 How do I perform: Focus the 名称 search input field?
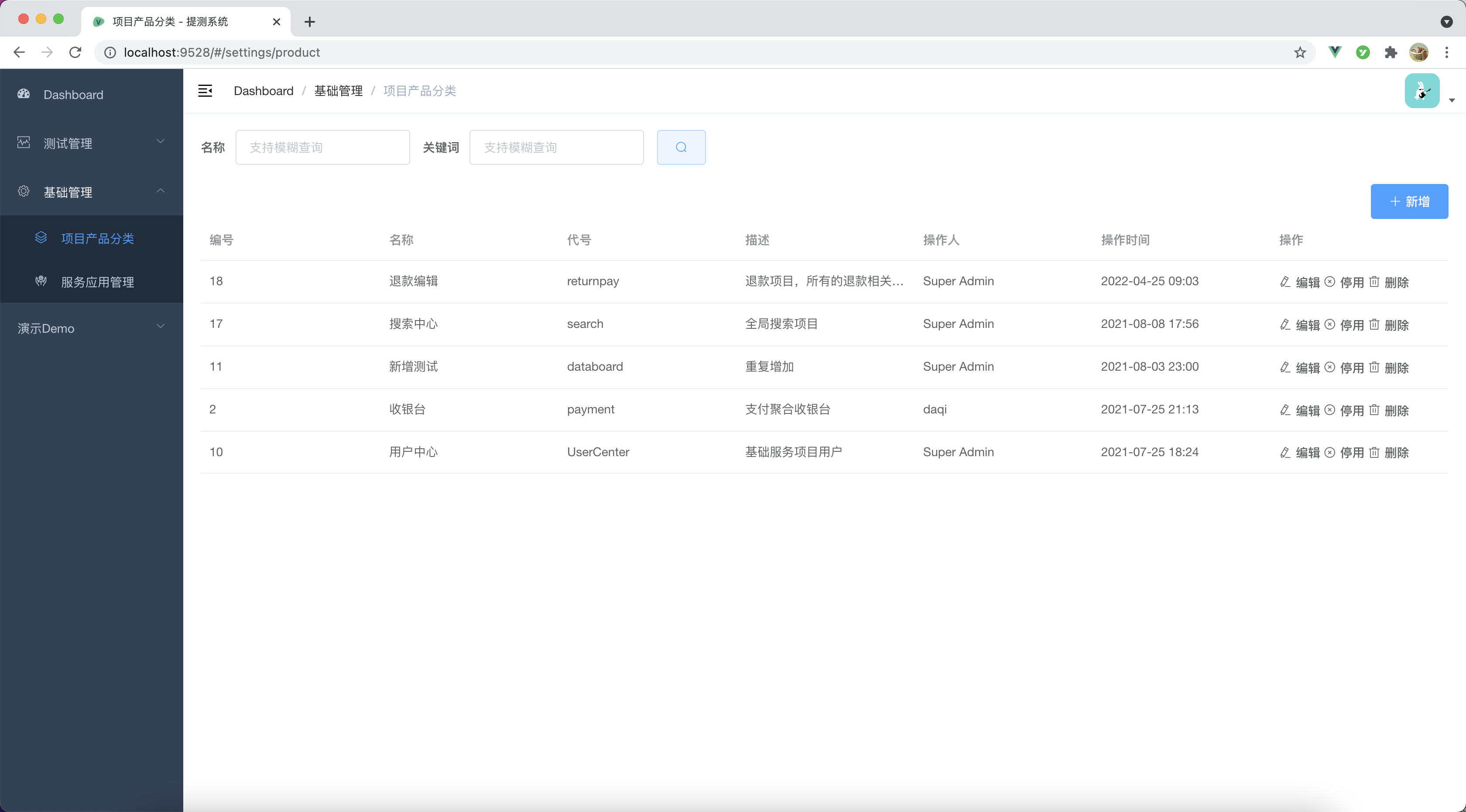[x=323, y=147]
